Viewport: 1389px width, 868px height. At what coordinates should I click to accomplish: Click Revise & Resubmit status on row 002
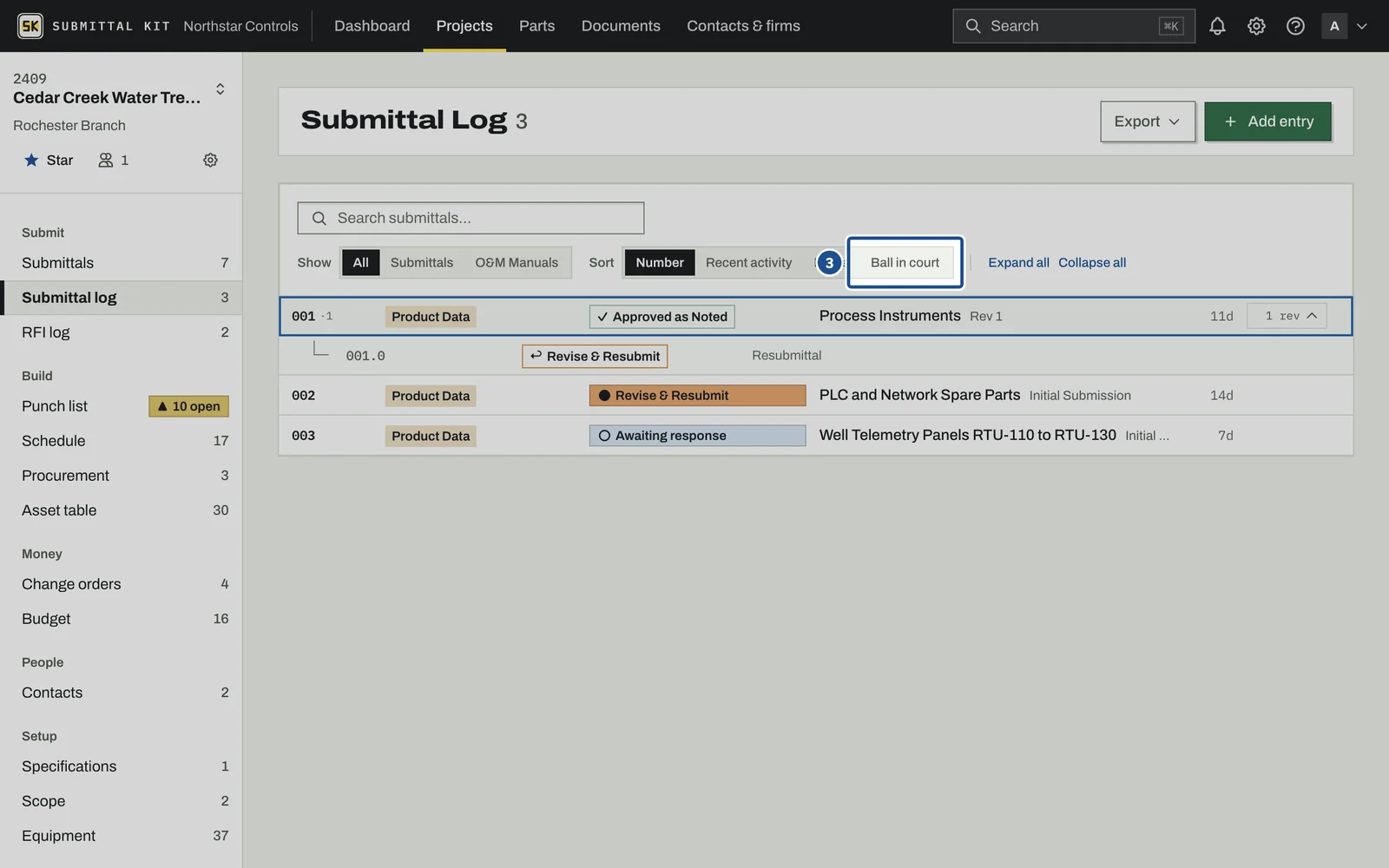click(697, 396)
